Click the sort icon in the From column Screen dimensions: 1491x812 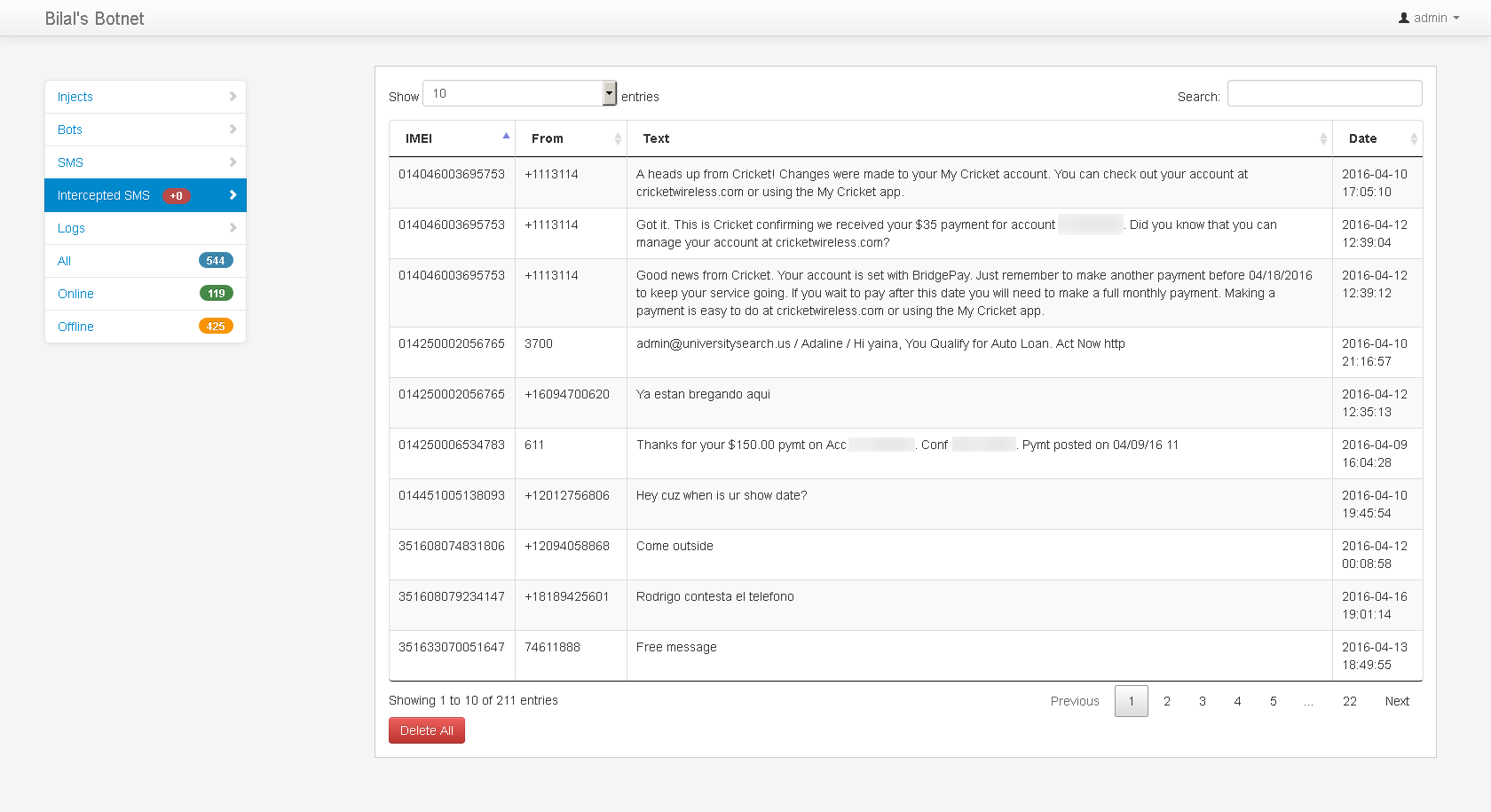pos(618,139)
